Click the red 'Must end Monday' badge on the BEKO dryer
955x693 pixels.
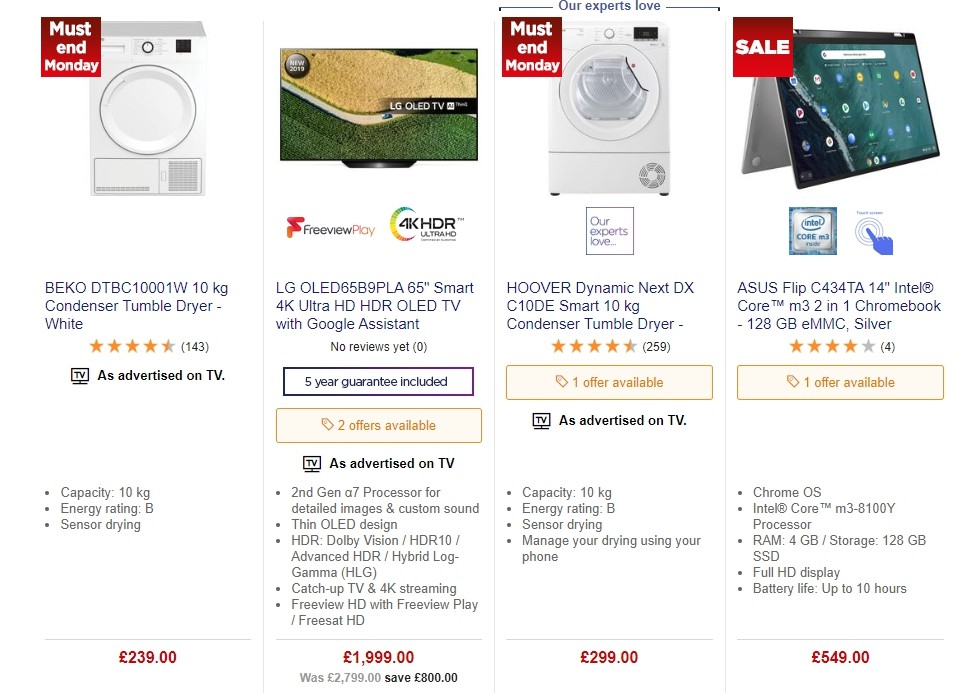[x=70, y=46]
